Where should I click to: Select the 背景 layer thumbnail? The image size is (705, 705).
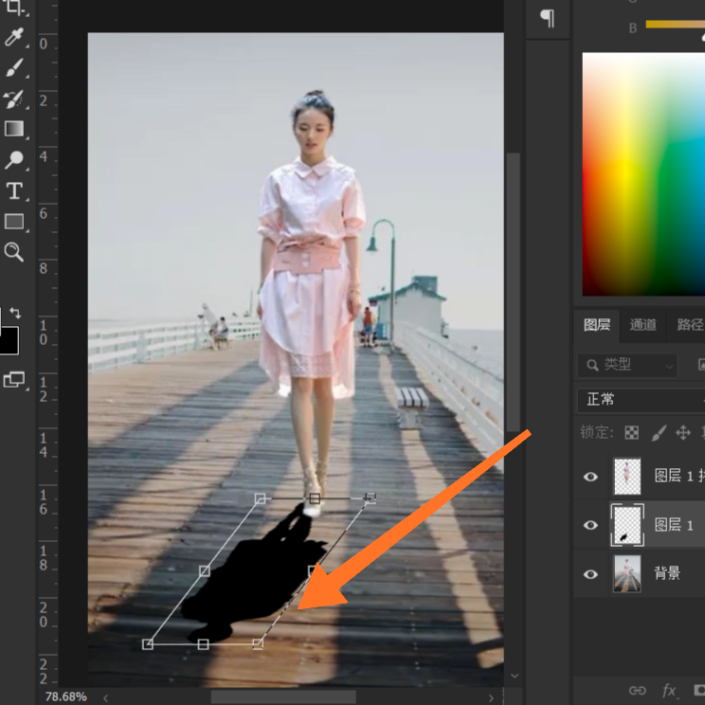[x=627, y=574]
